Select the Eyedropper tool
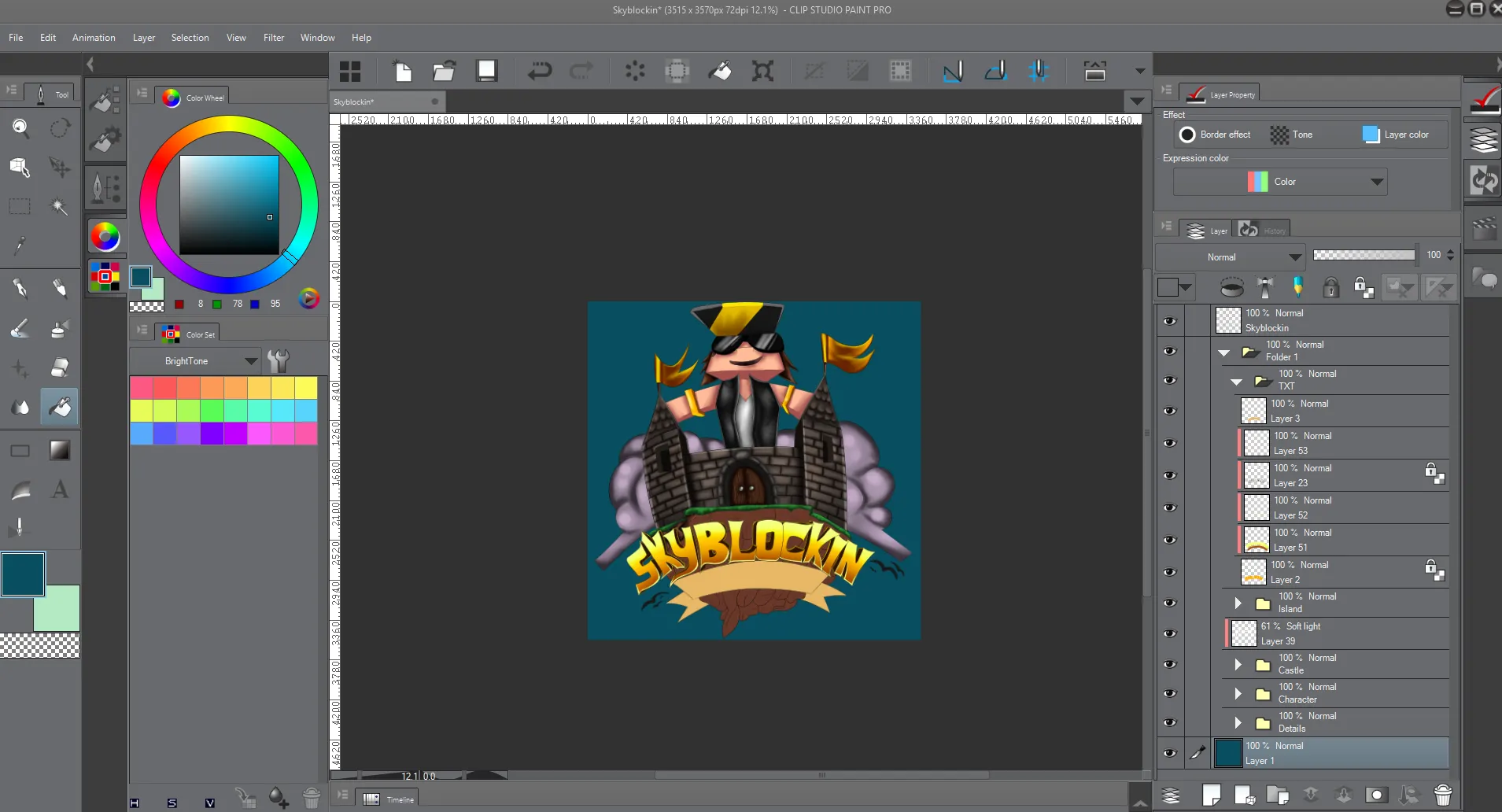The width and height of the screenshot is (1502, 812). coord(20,245)
